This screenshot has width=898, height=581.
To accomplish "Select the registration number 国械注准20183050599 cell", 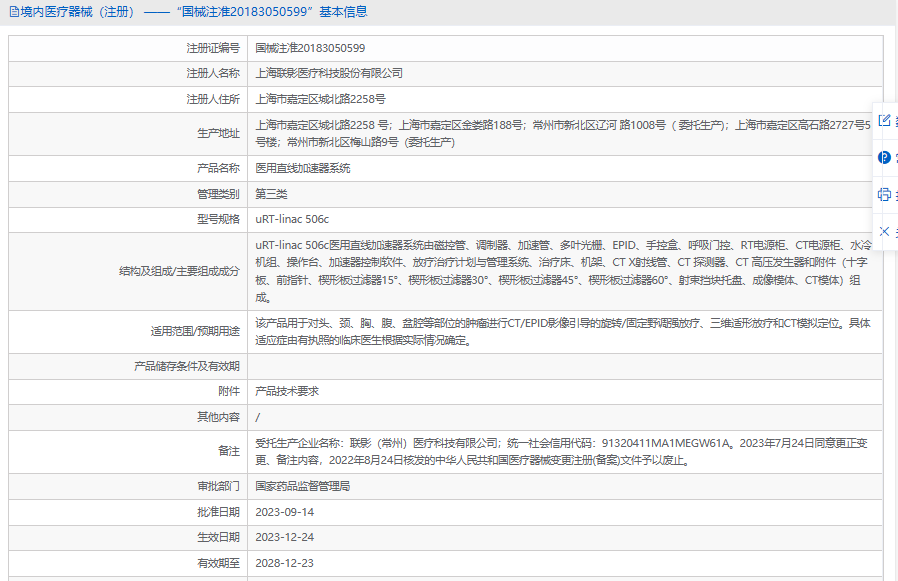I will pos(310,48).
